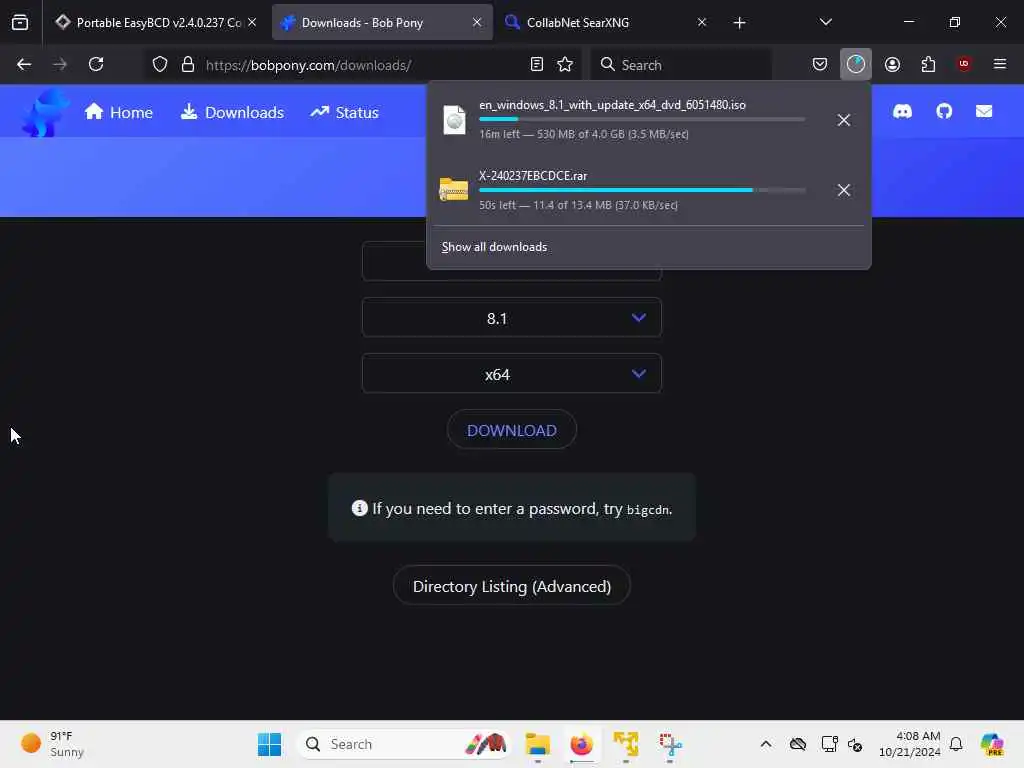Open the rar archive icon in downloads panel
This screenshot has width=1024, height=768.
[x=454, y=190]
